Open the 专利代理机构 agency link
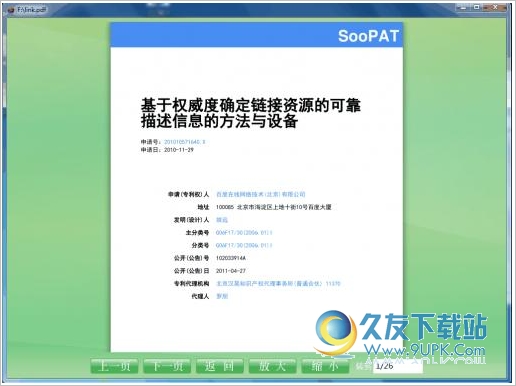Image resolution: width=516 pixels, height=386 pixels. [x=278, y=284]
